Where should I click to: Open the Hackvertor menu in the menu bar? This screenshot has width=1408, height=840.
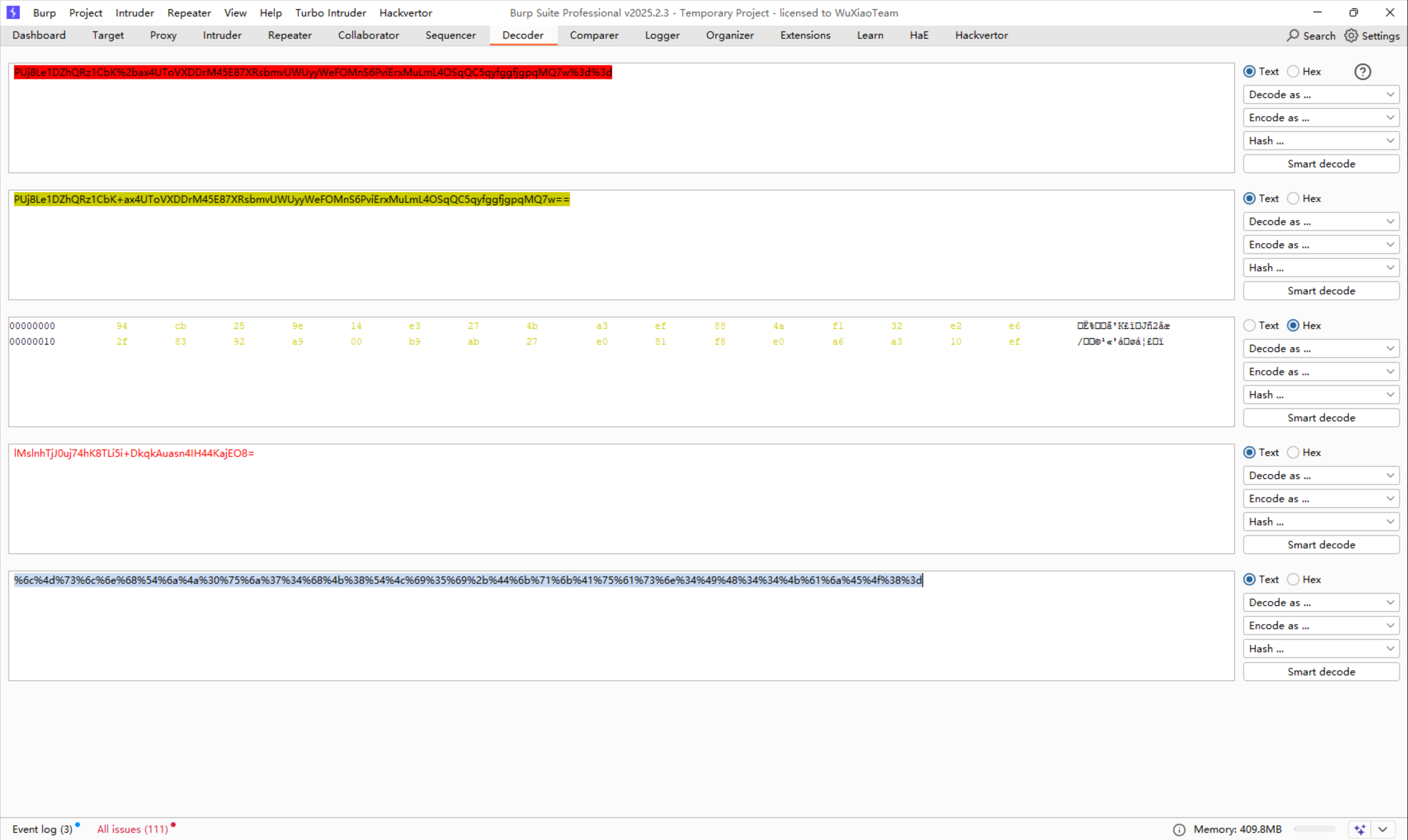[x=405, y=13]
